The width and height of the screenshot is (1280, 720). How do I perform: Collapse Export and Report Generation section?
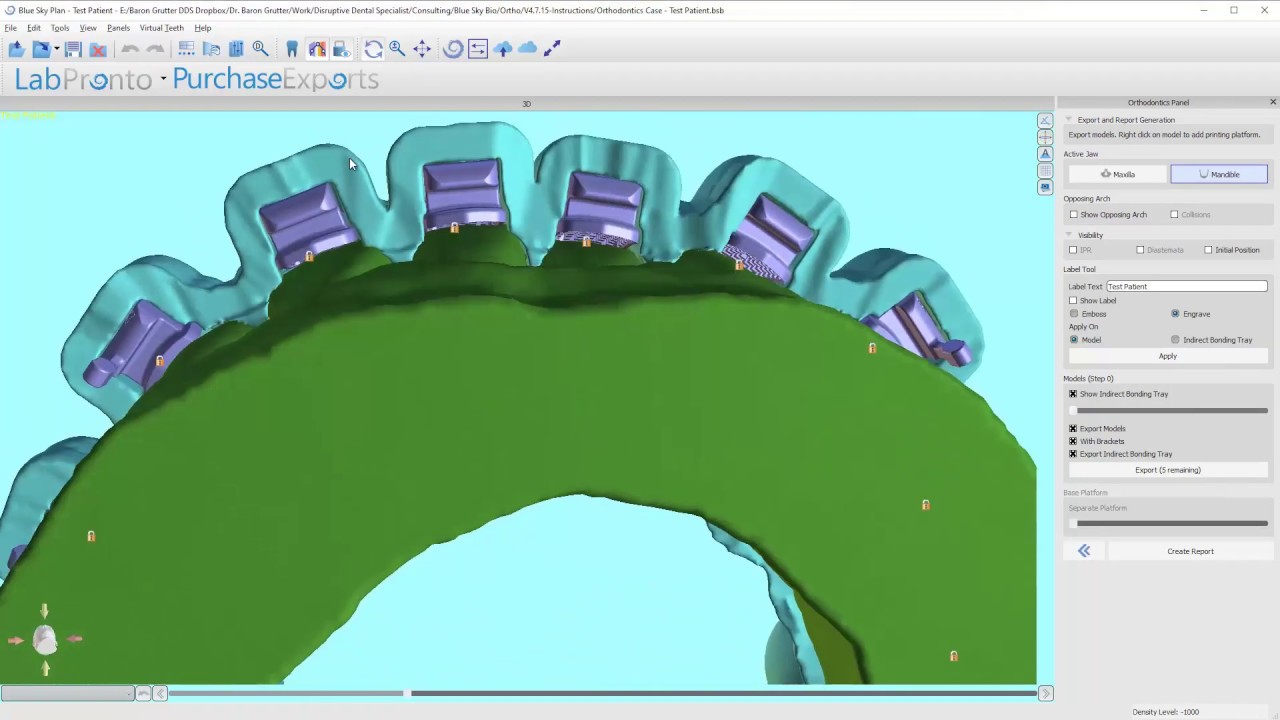pos(1069,120)
